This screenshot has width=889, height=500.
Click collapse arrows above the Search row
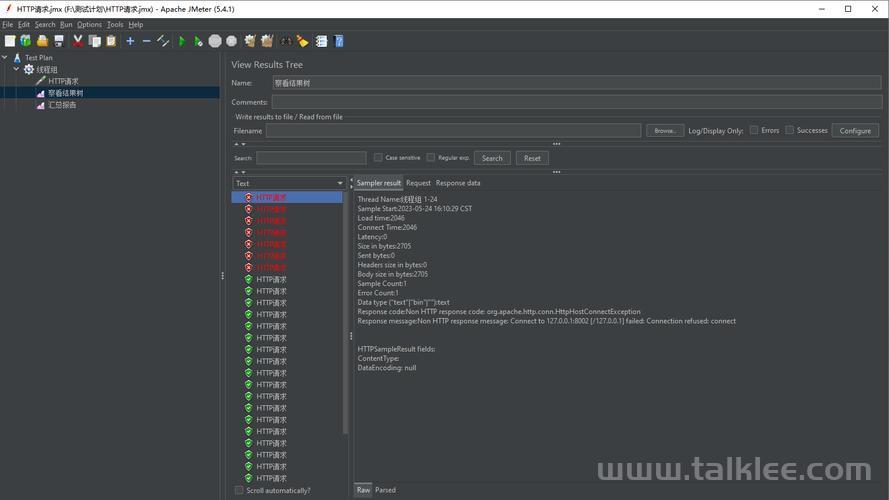click(x=240, y=144)
